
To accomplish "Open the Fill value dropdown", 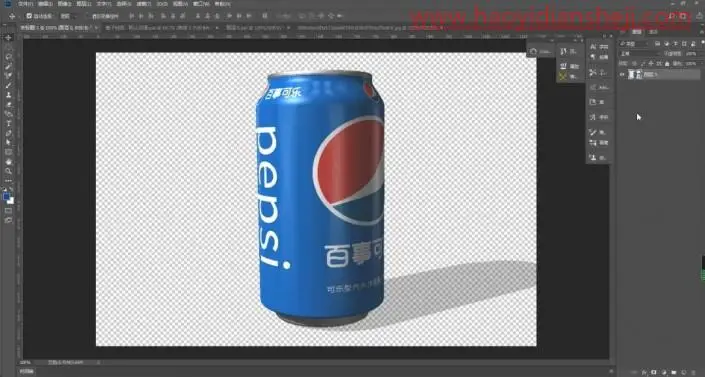I will click(x=692, y=63).
